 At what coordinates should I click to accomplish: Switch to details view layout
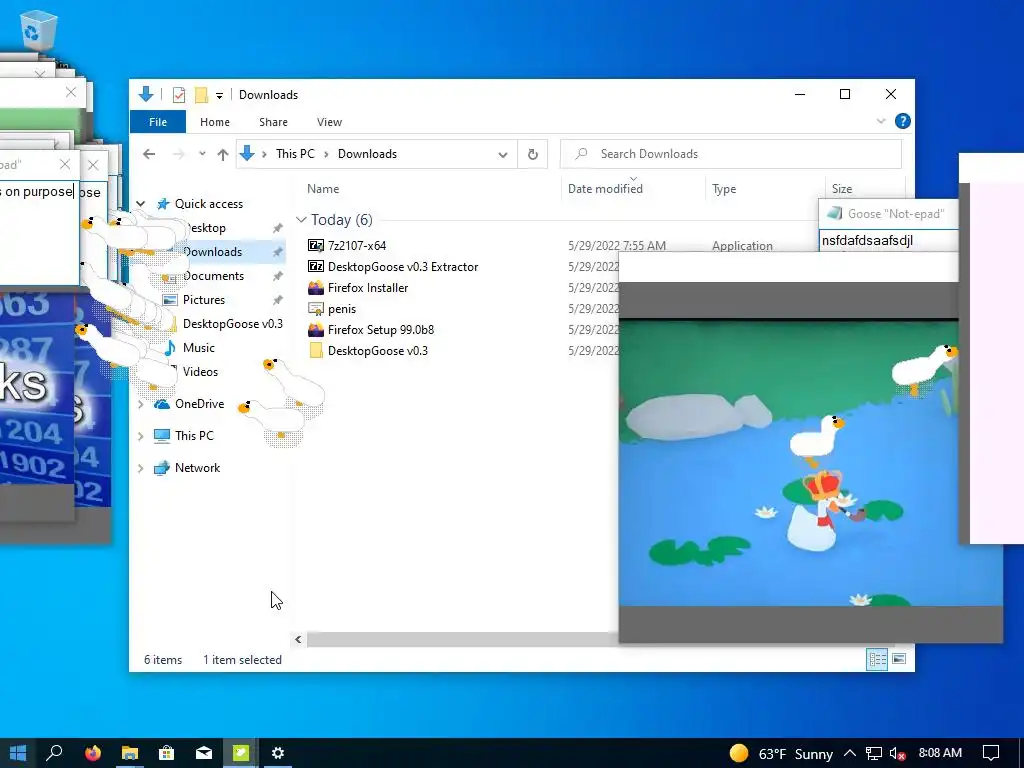(876, 660)
